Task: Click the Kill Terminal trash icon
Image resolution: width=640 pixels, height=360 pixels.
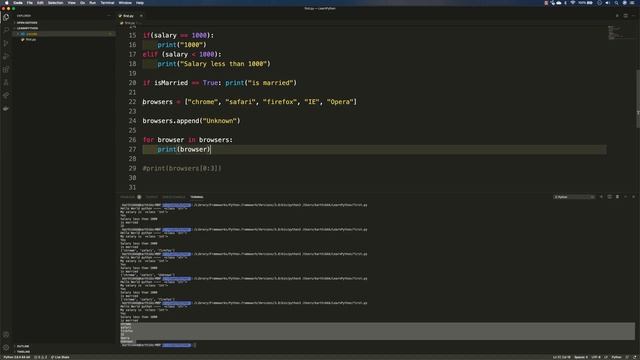Action: [x=618, y=197]
